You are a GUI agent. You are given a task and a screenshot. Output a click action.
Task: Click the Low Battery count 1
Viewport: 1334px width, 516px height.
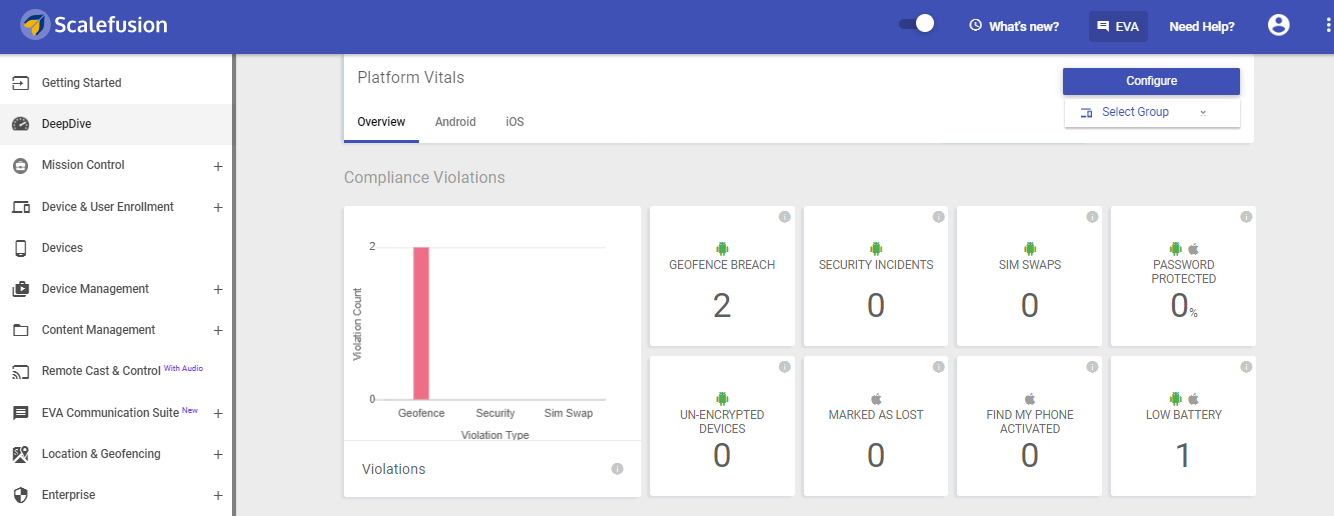click(1183, 456)
